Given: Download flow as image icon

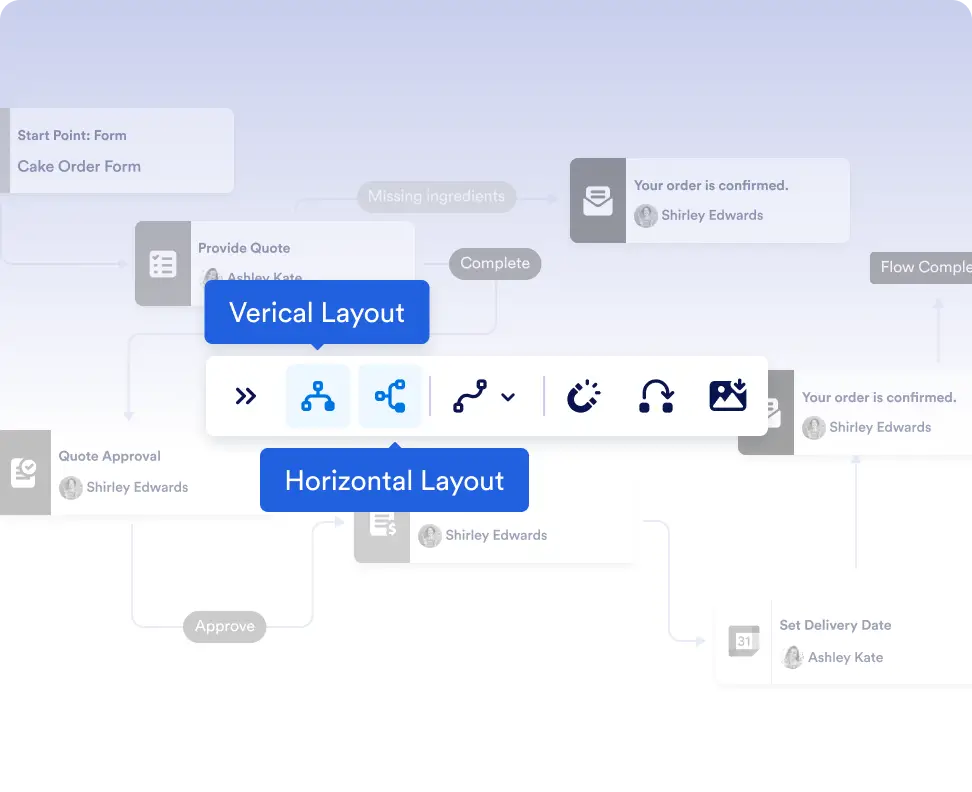Looking at the screenshot, I should [x=728, y=396].
